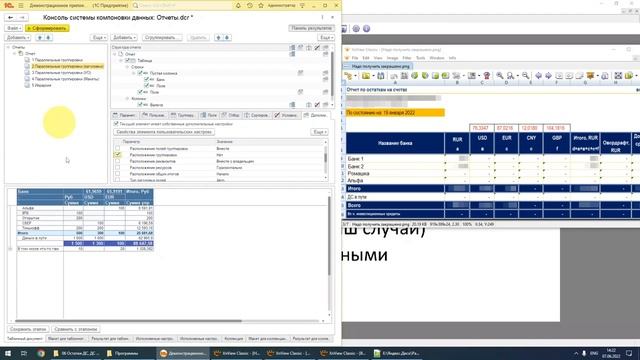Viewport: 640px width, 360px height.
Task: Open the Еще dropdown above reports tree
Action: click(x=99, y=38)
